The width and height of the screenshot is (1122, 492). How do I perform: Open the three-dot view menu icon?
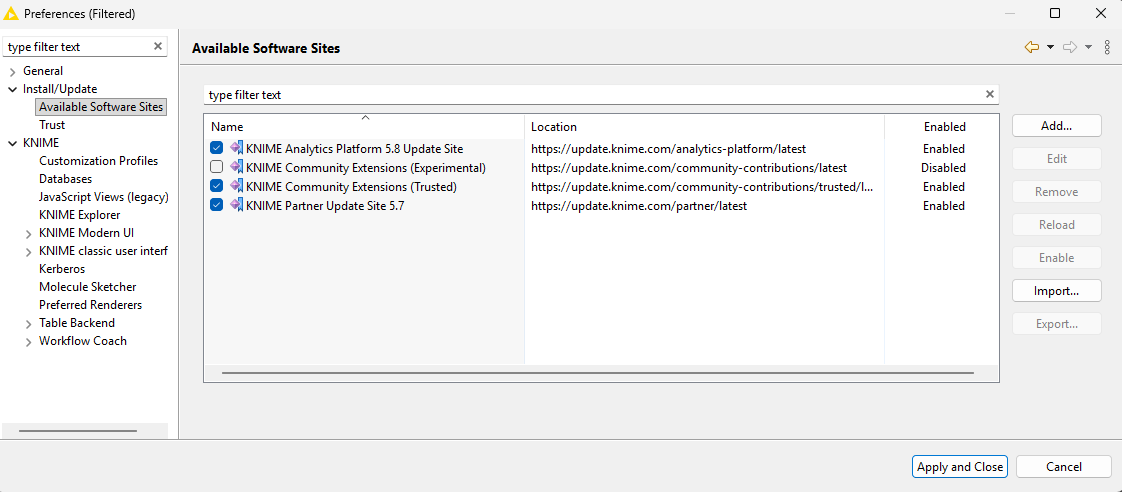click(1107, 47)
